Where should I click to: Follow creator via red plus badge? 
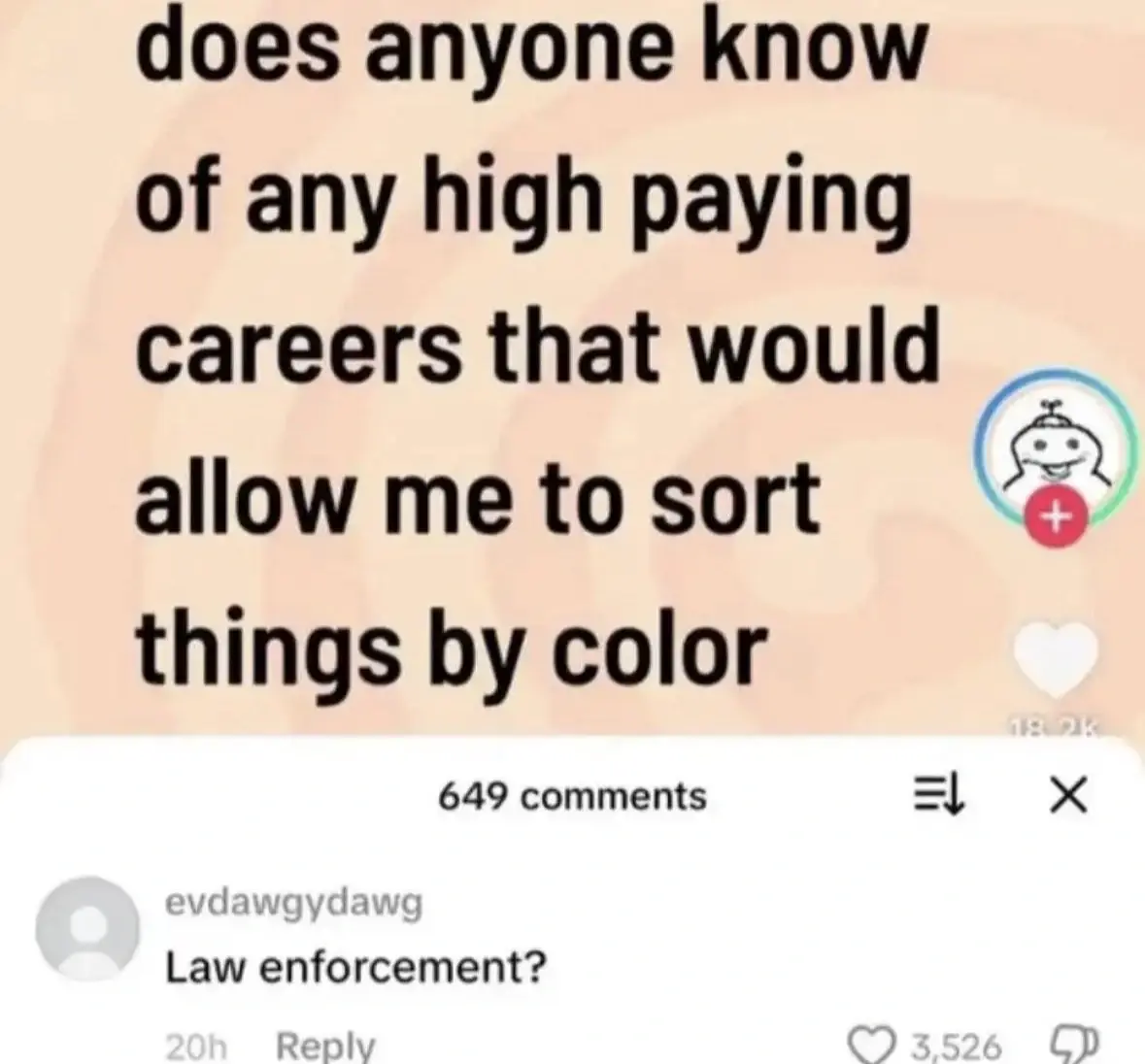tap(1054, 517)
